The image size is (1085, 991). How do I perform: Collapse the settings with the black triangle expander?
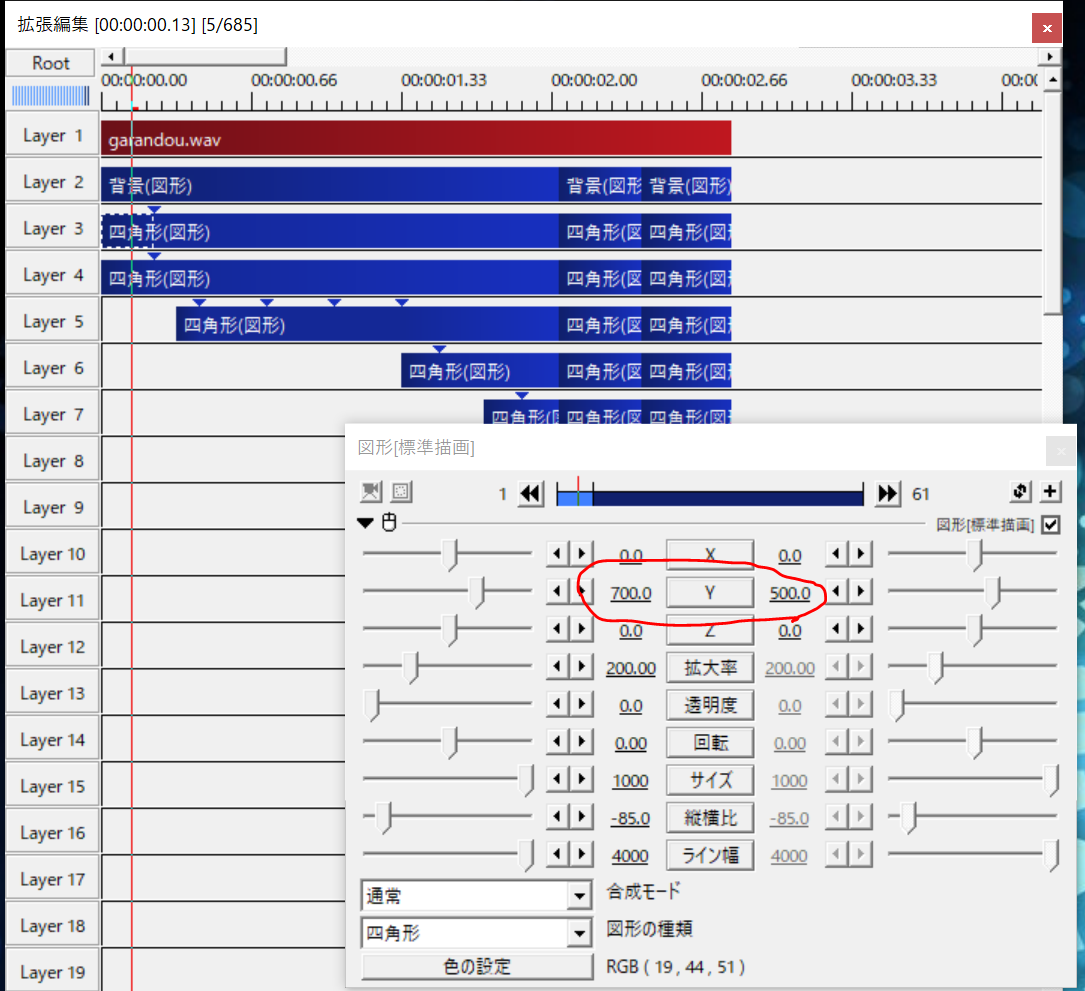(x=365, y=522)
